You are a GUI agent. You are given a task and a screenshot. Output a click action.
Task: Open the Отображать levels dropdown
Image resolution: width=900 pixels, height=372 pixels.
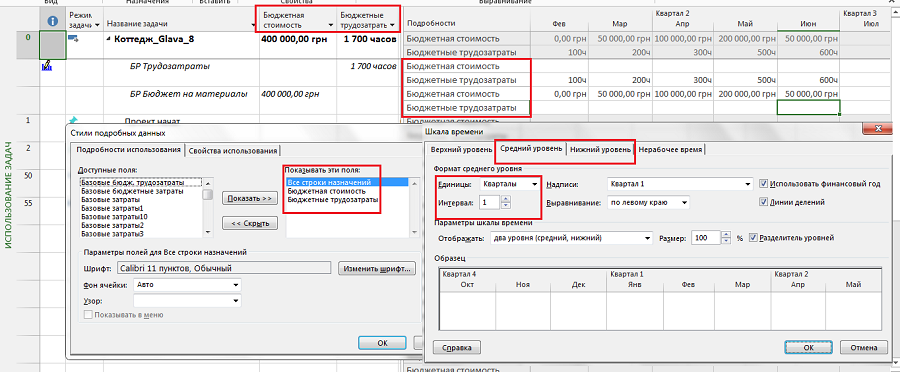coord(648,238)
